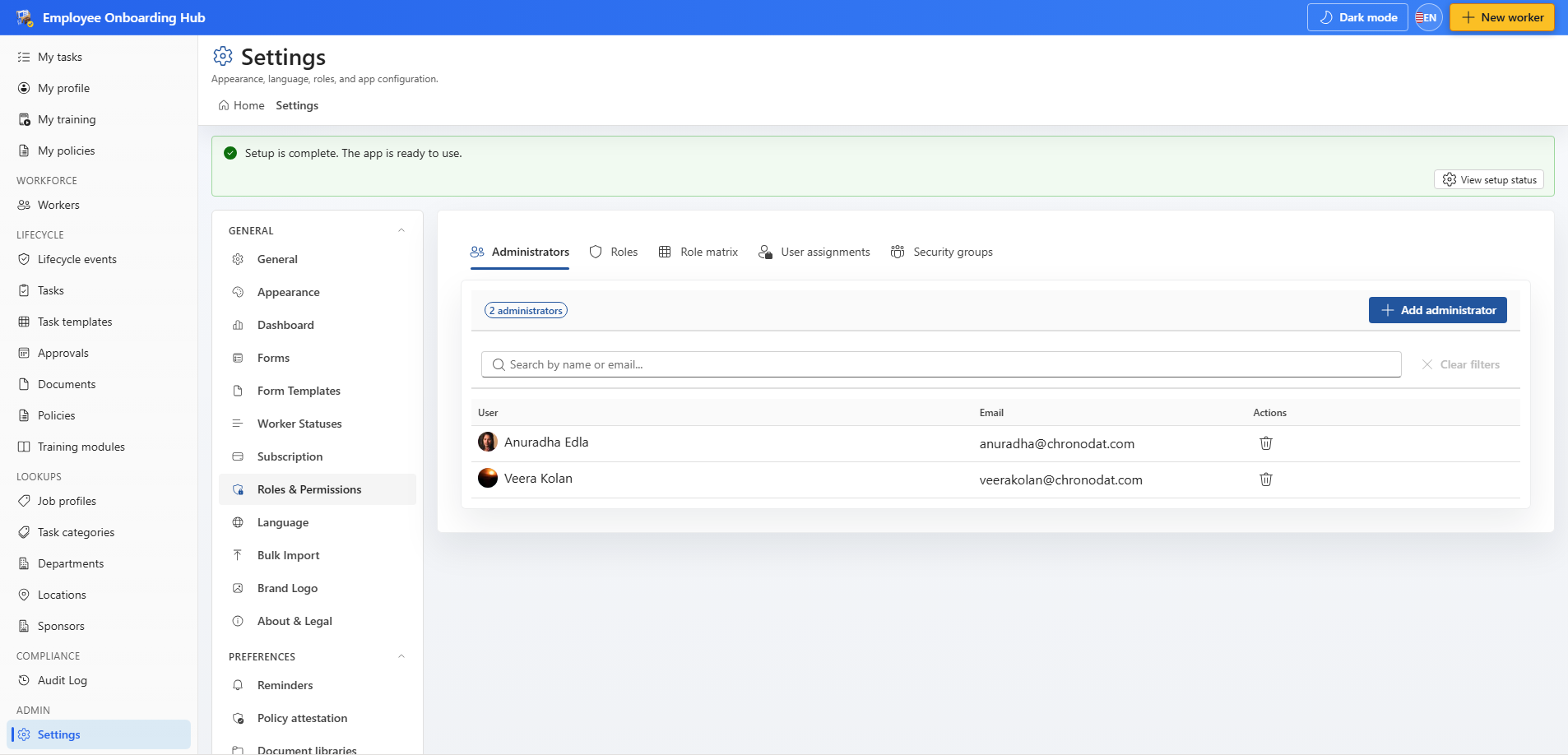Image resolution: width=1568 pixels, height=755 pixels.
Task: Open Worker Statuses settings
Action: (x=318, y=424)
